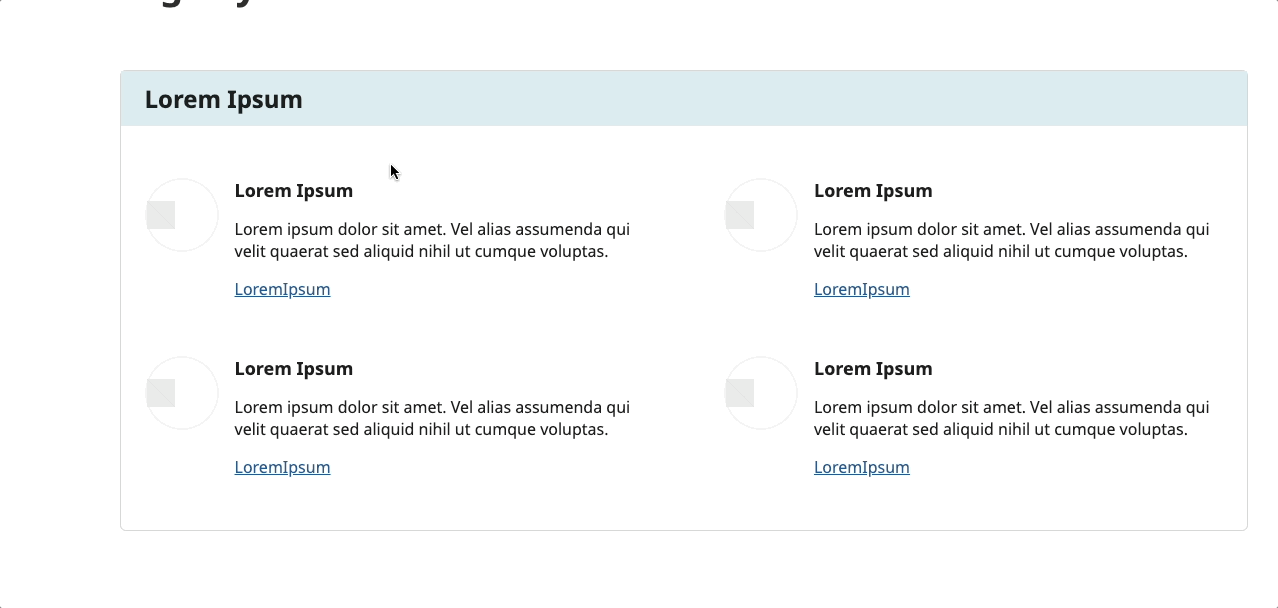Viewport: 1278px width, 608px height.
Task: Click the description paragraph in the top-left card
Action: 432,240
